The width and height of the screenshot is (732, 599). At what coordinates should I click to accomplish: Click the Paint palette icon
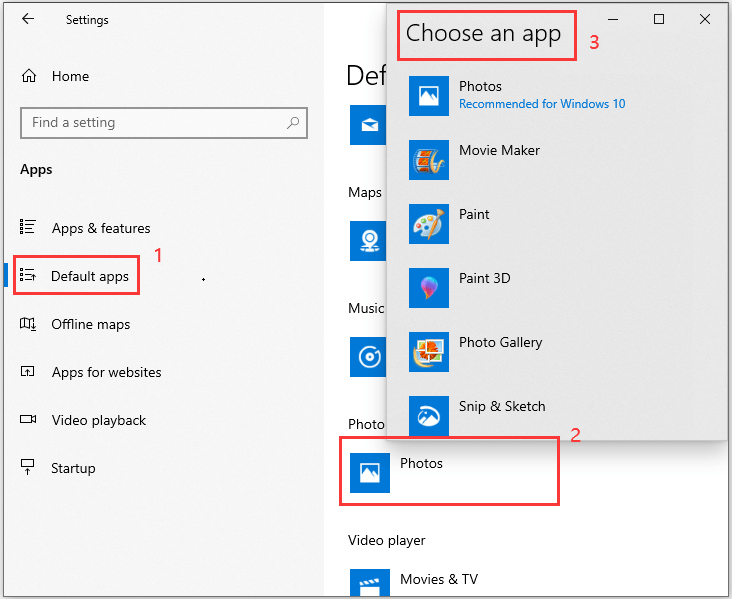[x=429, y=224]
